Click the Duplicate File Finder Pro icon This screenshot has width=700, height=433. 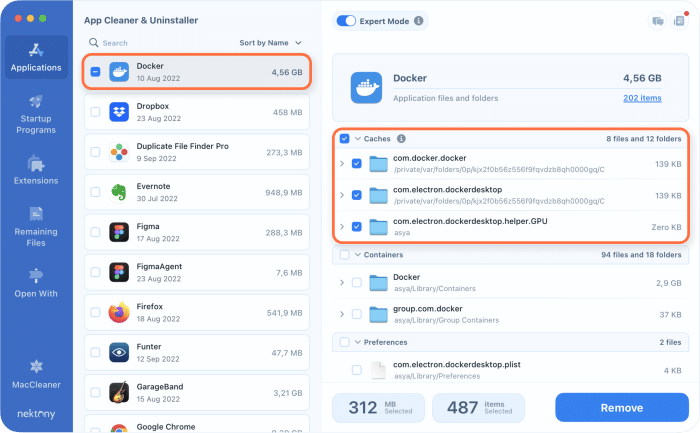tap(119, 152)
